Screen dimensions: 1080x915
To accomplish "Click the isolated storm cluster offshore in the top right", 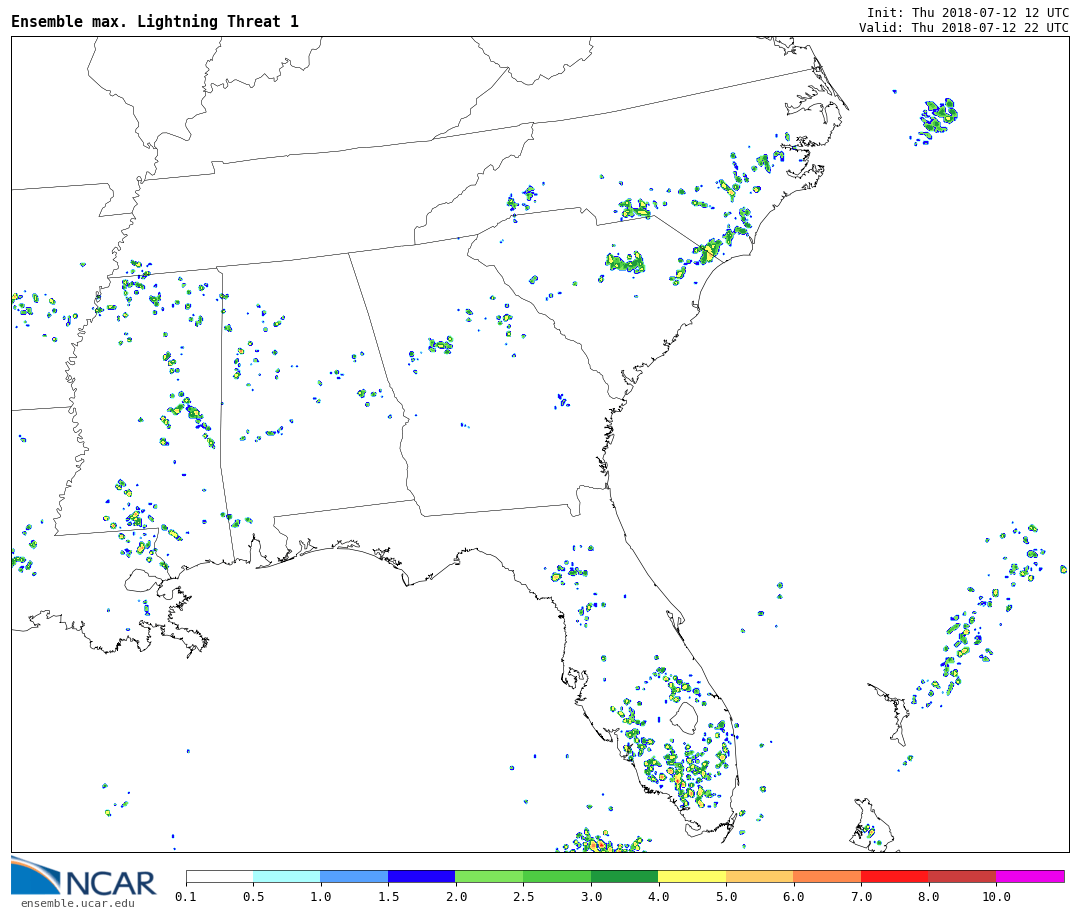I will pos(938,116).
